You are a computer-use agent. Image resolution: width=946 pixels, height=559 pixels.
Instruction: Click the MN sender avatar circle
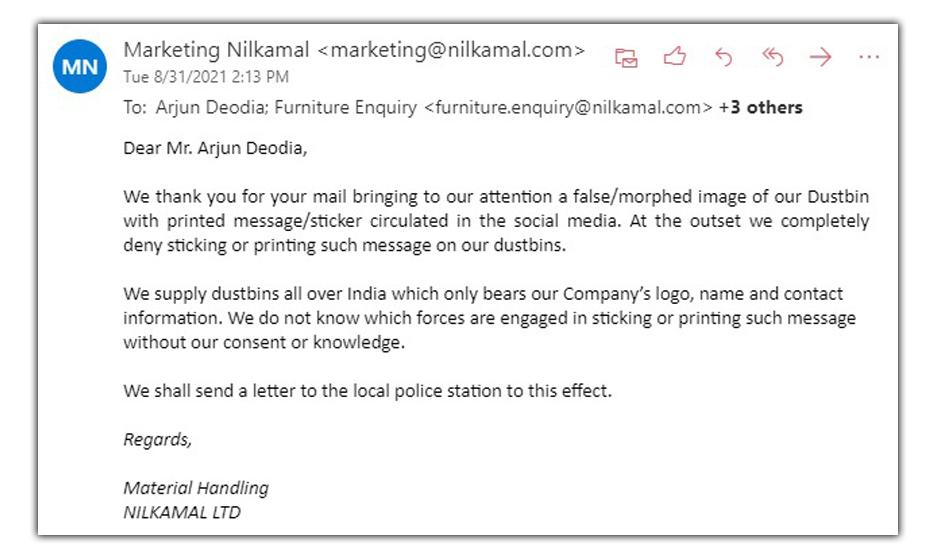80,66
